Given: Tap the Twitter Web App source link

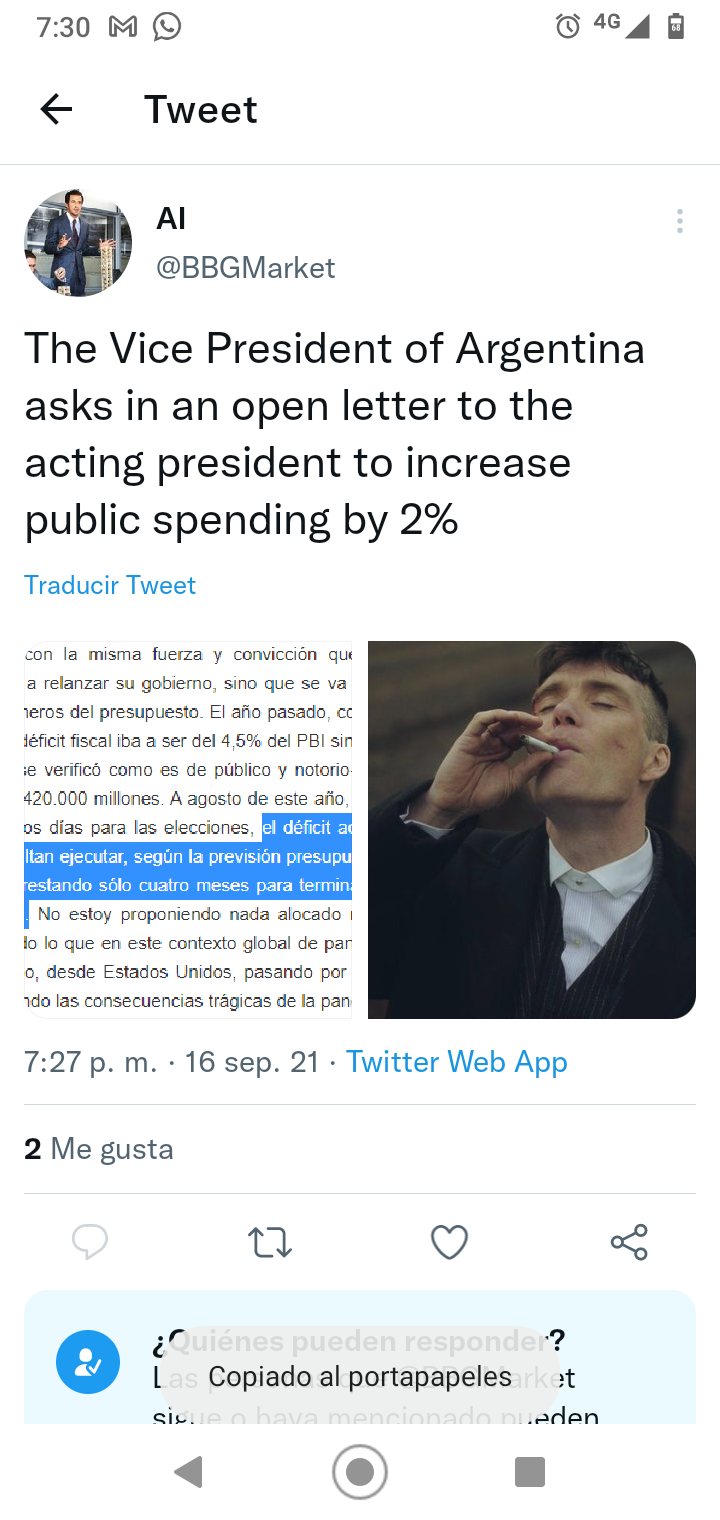Looking at the screenshot, I should click(x=456, y=1062).
